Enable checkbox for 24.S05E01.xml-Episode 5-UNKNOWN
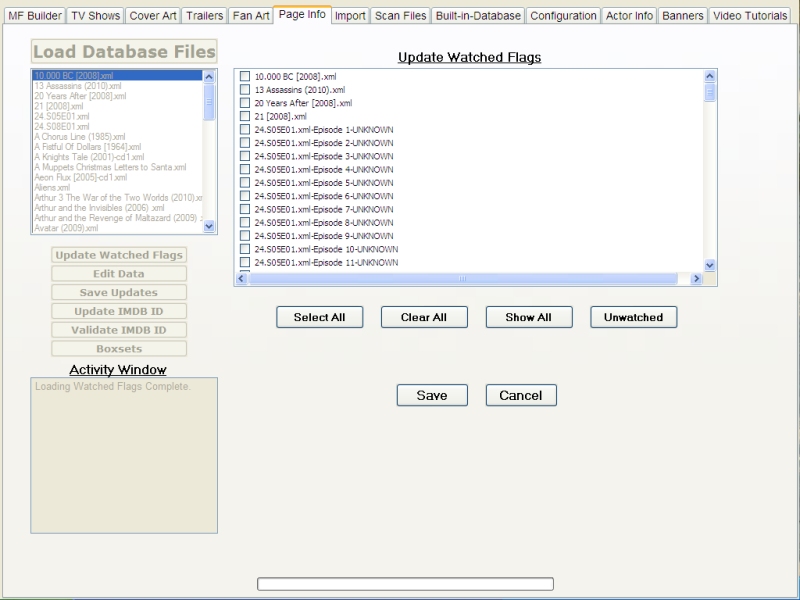Viewport: 800px width, 600px height. click(x=245, y=183)
